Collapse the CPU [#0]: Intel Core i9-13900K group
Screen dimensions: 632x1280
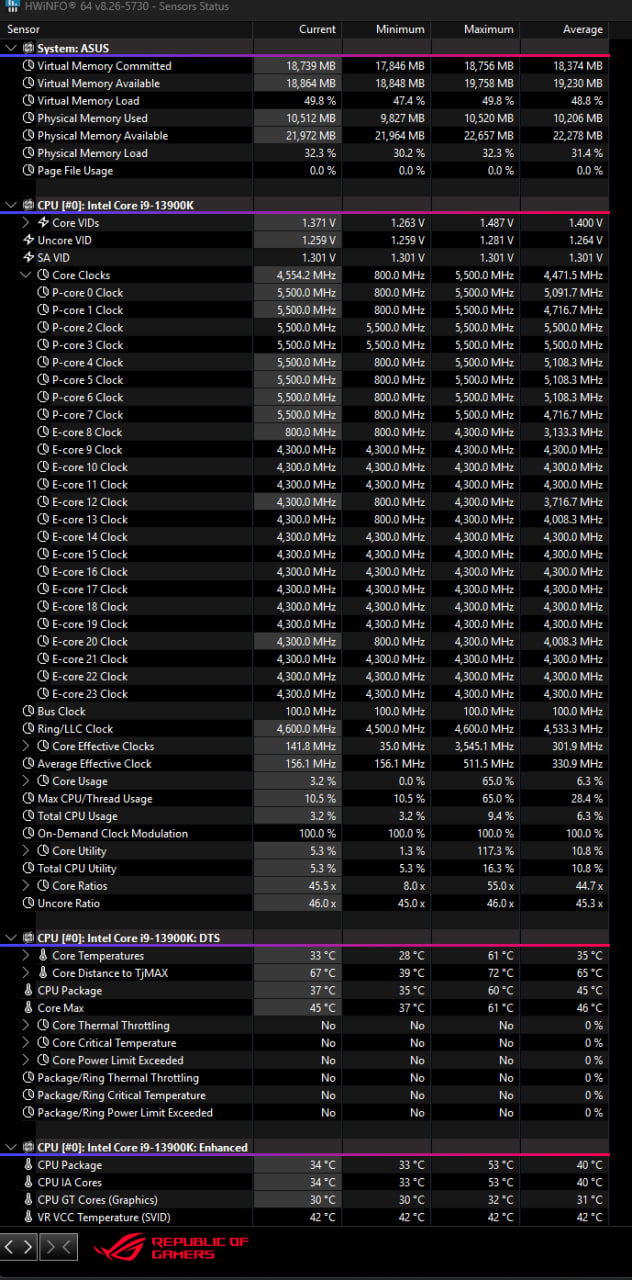coord(11,205)
